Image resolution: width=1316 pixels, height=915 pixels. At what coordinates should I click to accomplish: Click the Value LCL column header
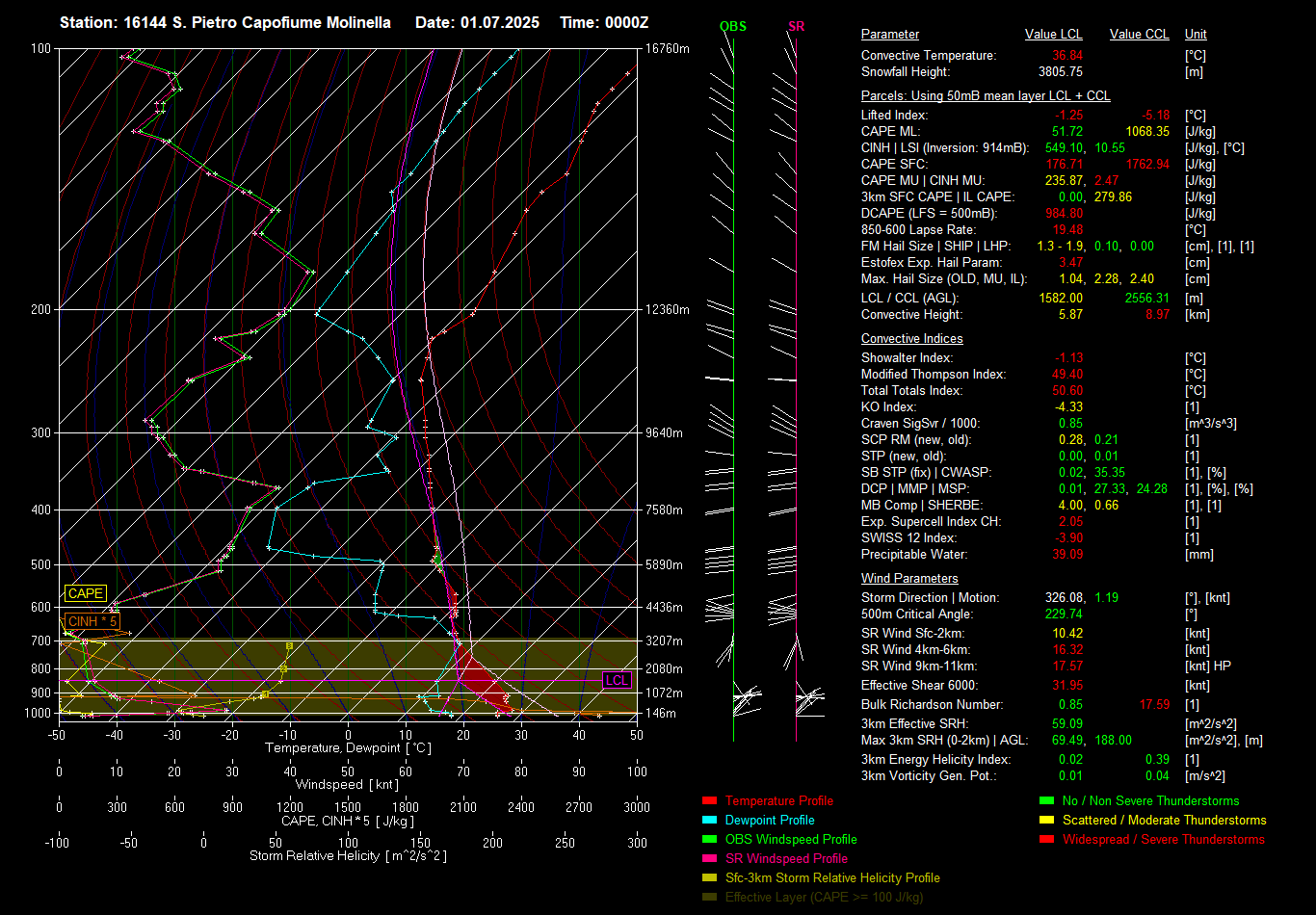click(x=1054, y=34)
